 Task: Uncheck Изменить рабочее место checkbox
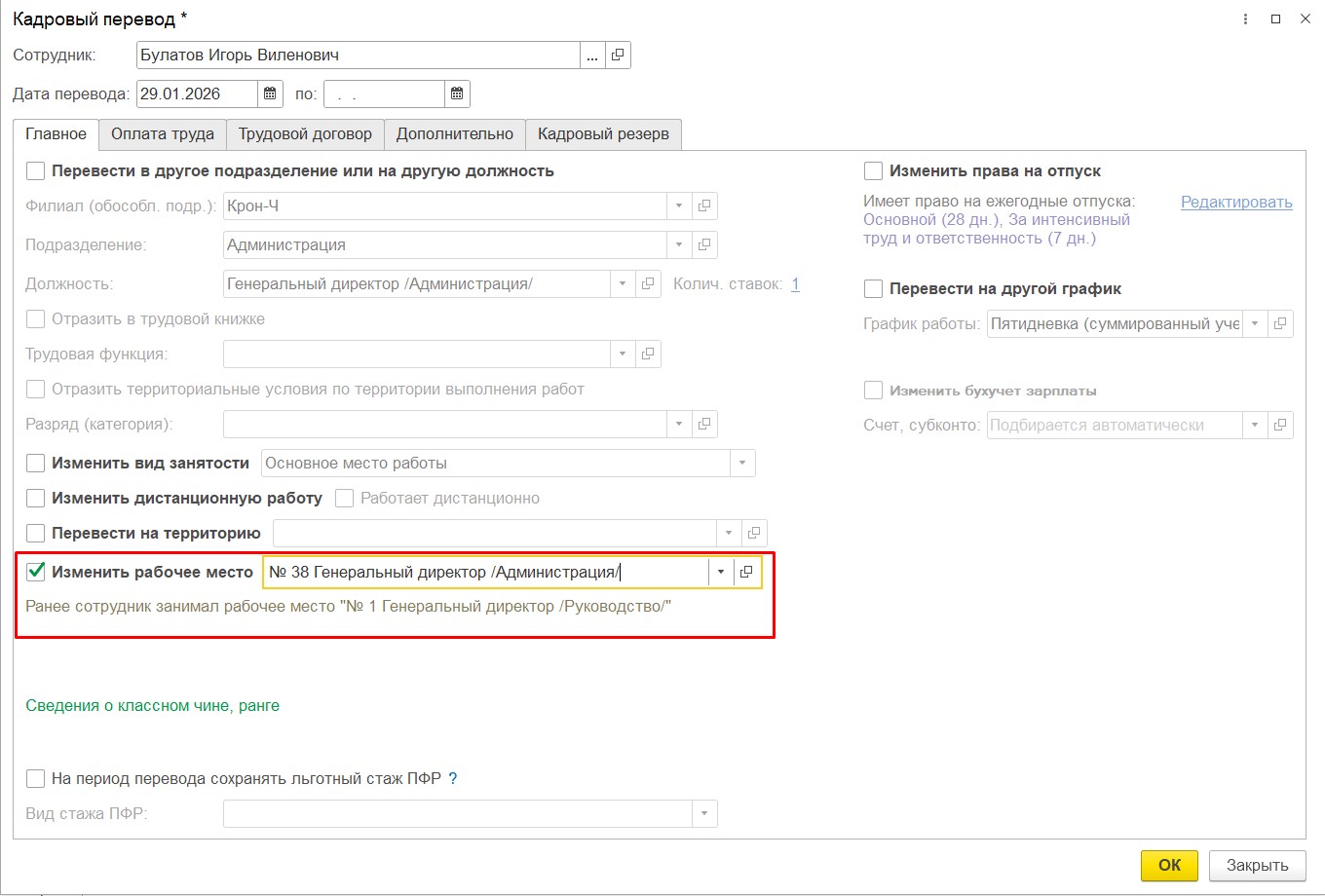pyautogui.click(x=36, y=572)
